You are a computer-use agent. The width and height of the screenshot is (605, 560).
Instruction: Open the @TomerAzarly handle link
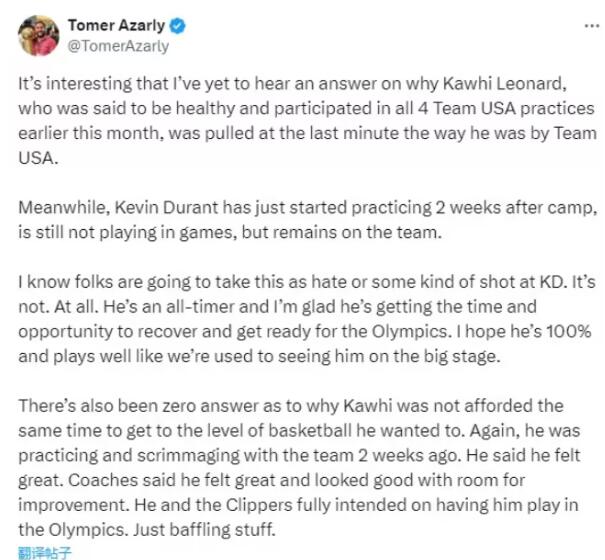point(118,45)
